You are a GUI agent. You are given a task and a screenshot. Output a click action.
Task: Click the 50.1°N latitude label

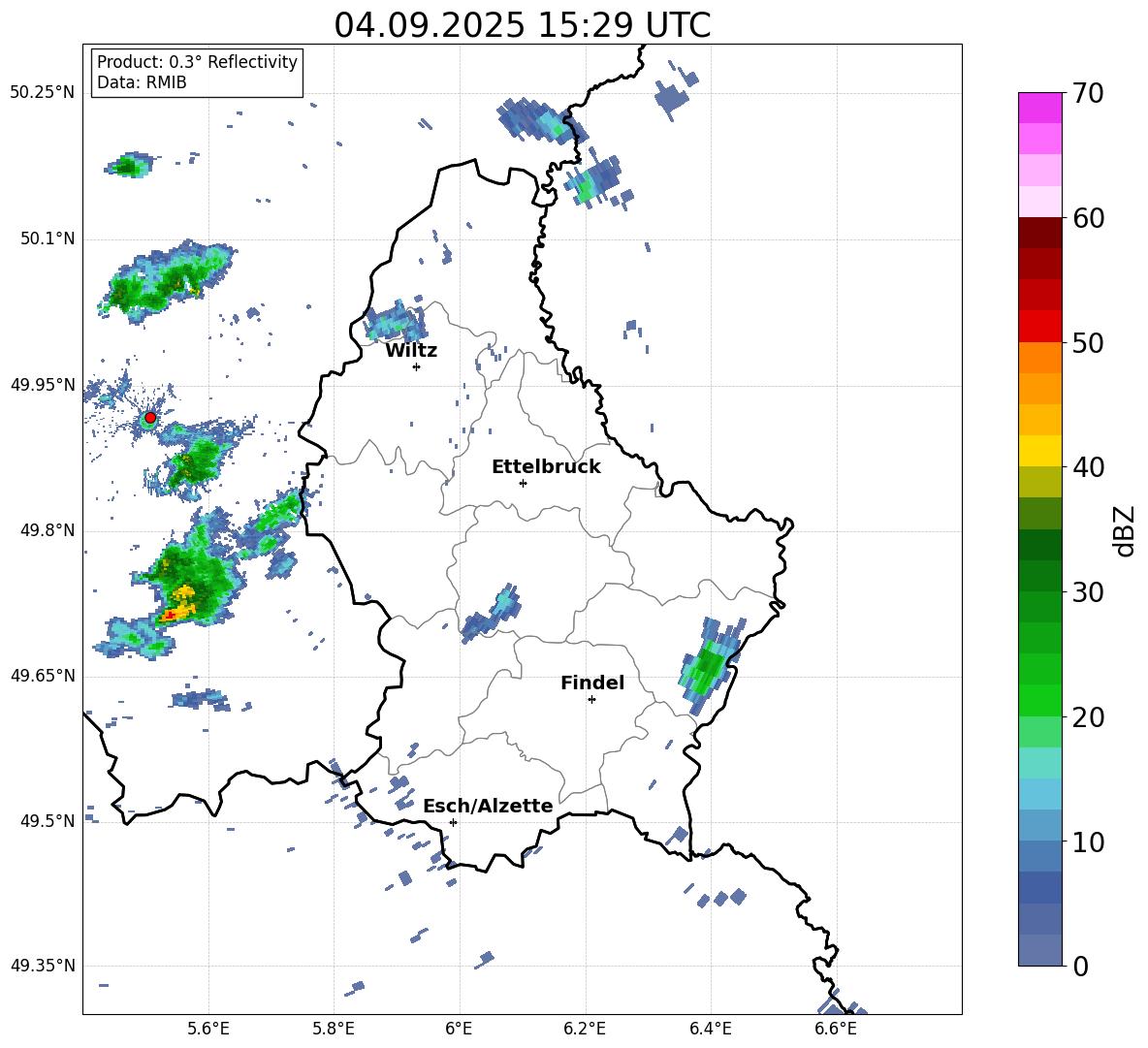[x=47, y=238]
